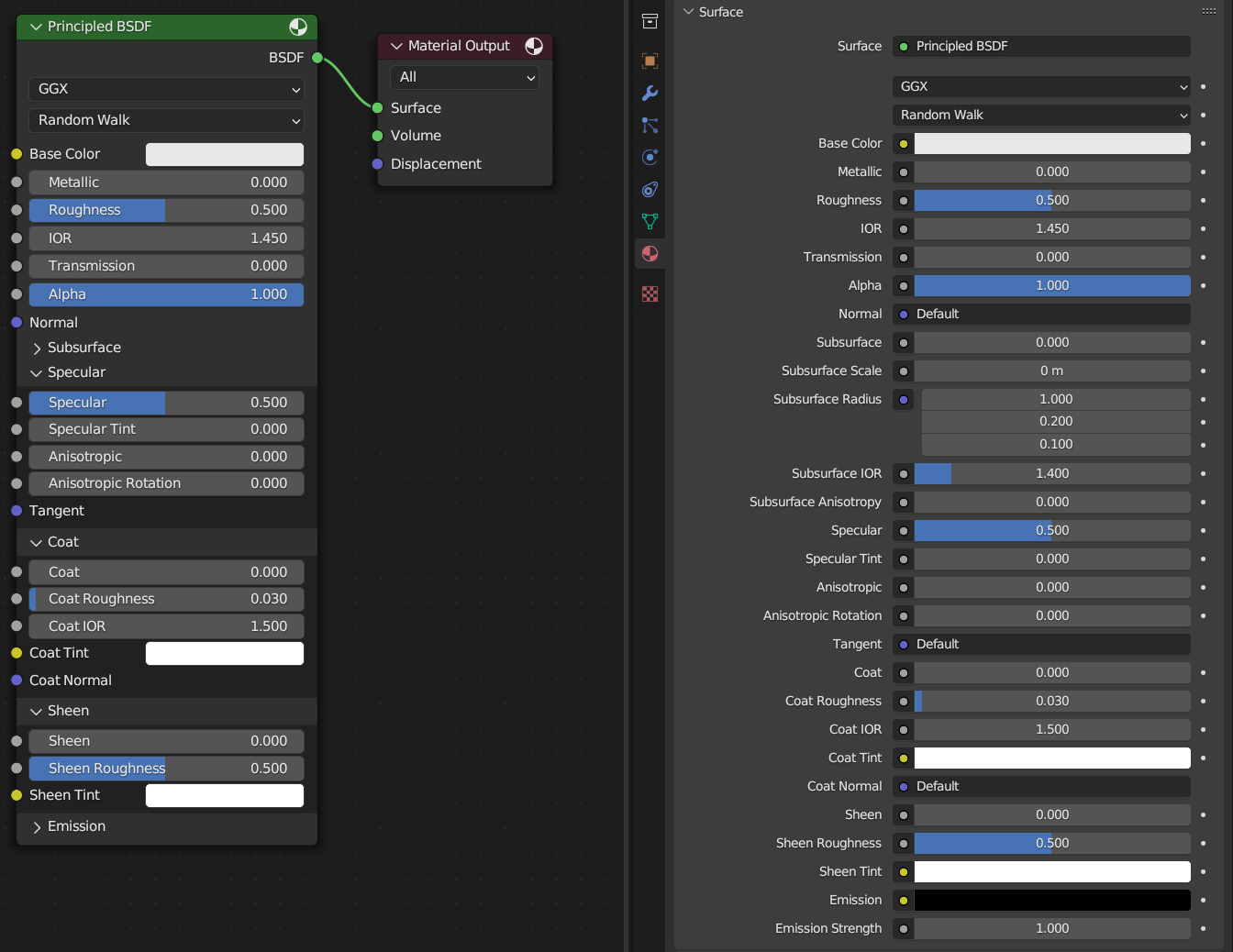Click the Surface Principled BSDF shader button
The width and height of the screenshot is (1233, 952).
[1041, 46]
